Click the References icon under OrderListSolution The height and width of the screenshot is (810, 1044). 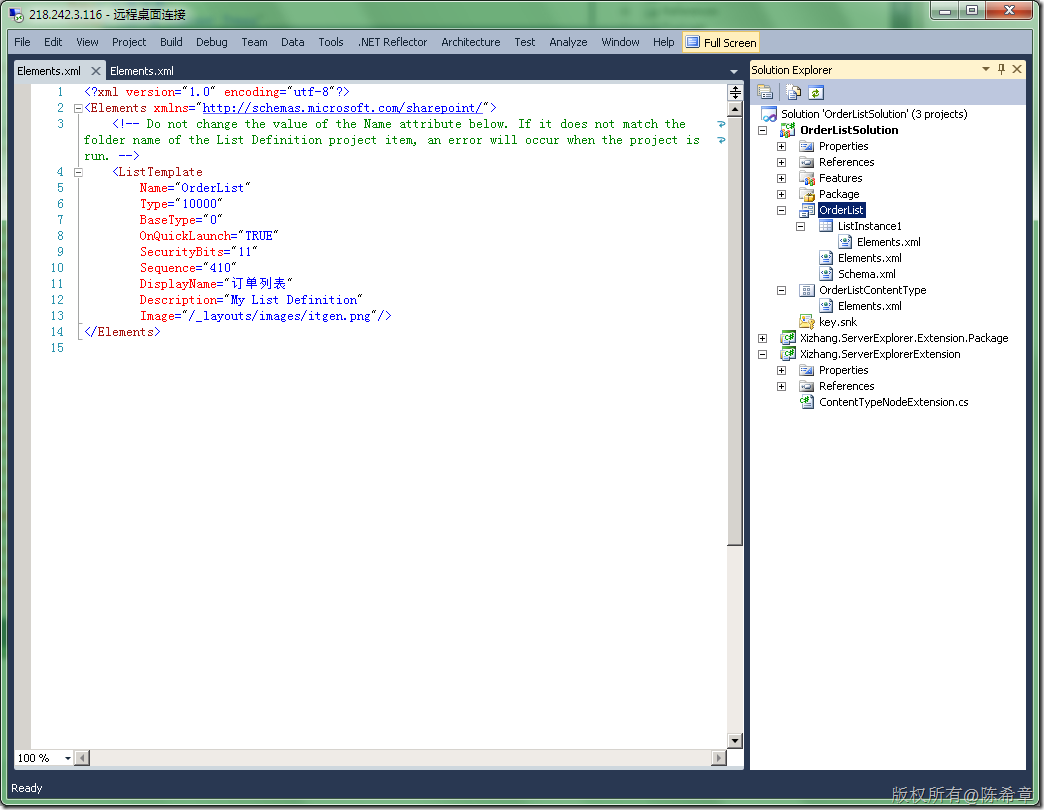(806, 162)
